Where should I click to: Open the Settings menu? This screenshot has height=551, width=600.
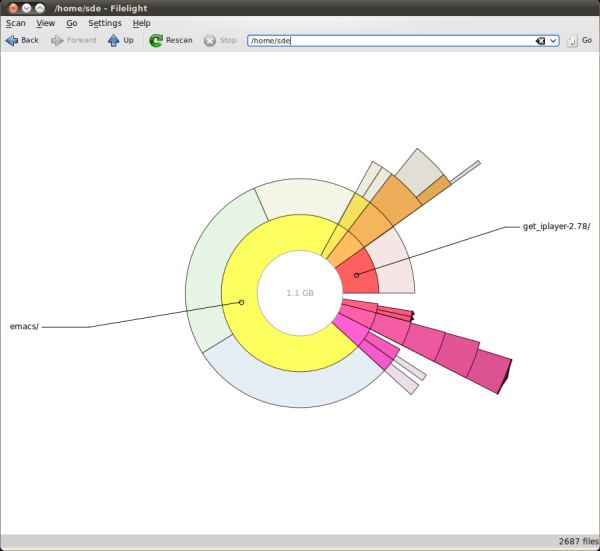[x=104, y=22]
